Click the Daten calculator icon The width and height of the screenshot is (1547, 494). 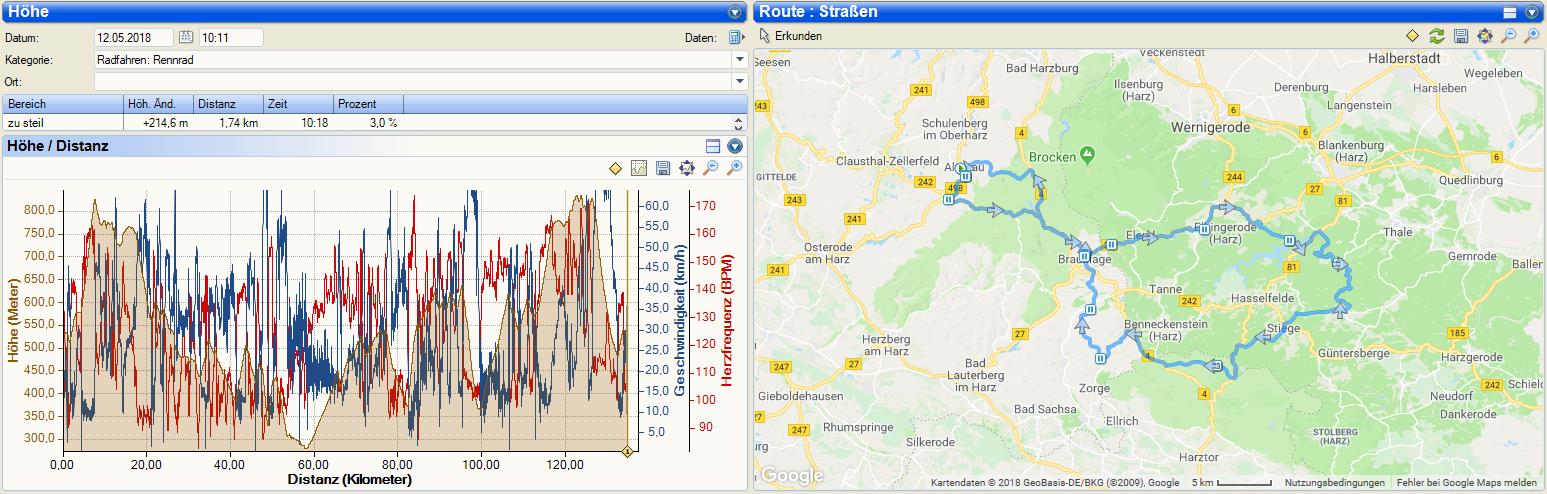coord(735,38)
